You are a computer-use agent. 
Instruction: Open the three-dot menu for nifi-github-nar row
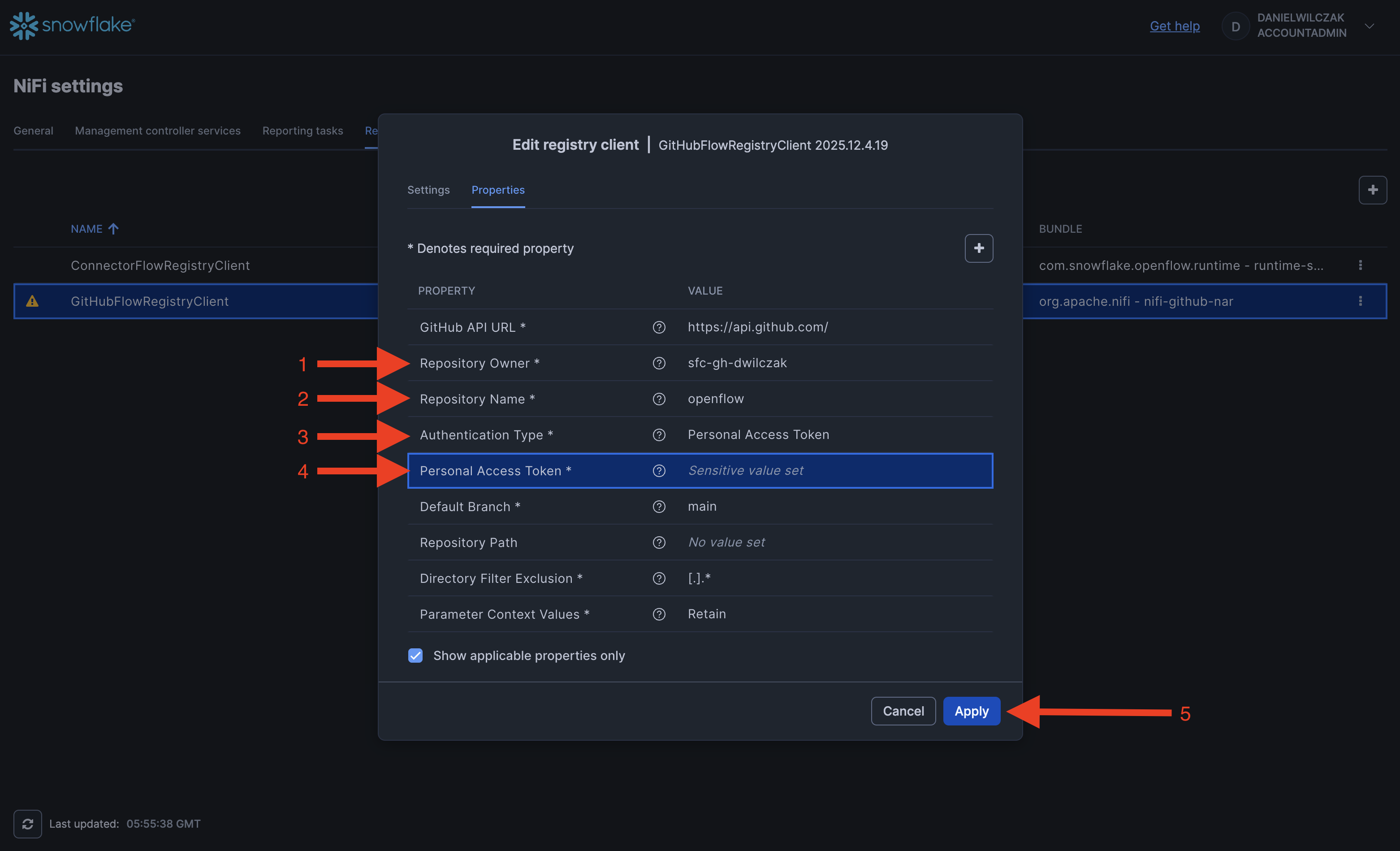[x=1360, y=301]
